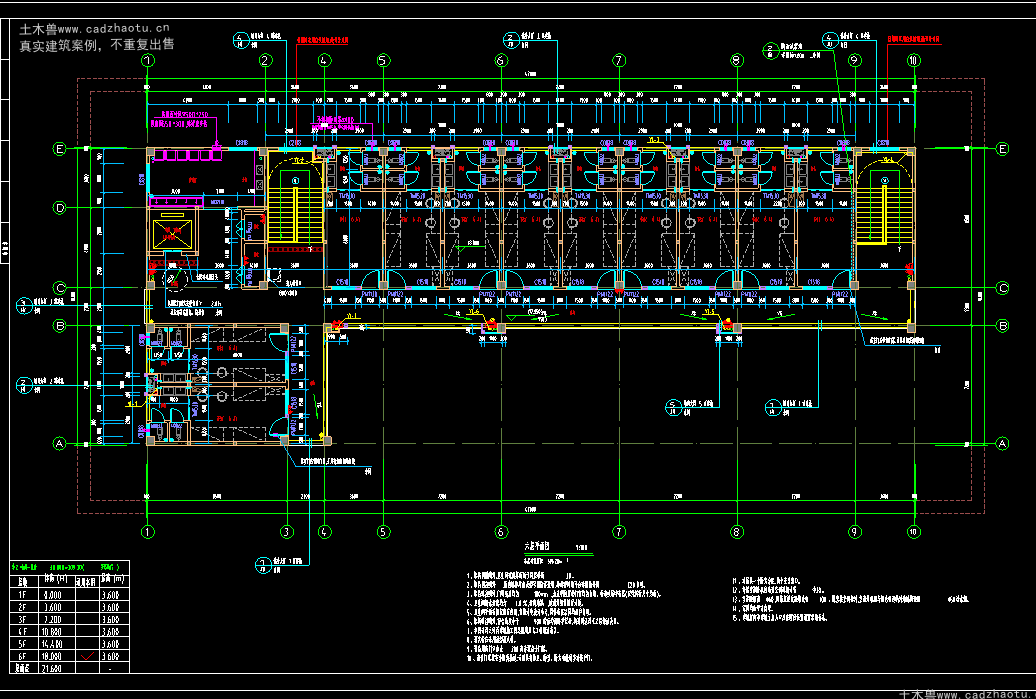The width and height of the screenshot is (1036, 699).
Task: Click the yellow elevator shaft symbol
Action: coord(172,234)
